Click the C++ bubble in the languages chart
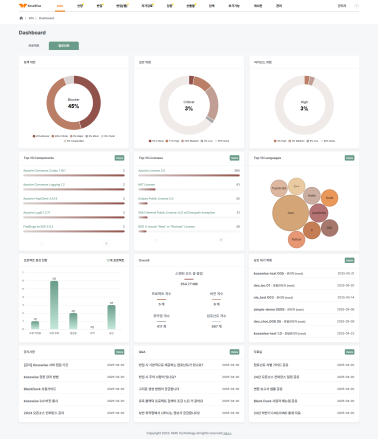The height and width of the screenshot is (439, 378). point(296,186)
